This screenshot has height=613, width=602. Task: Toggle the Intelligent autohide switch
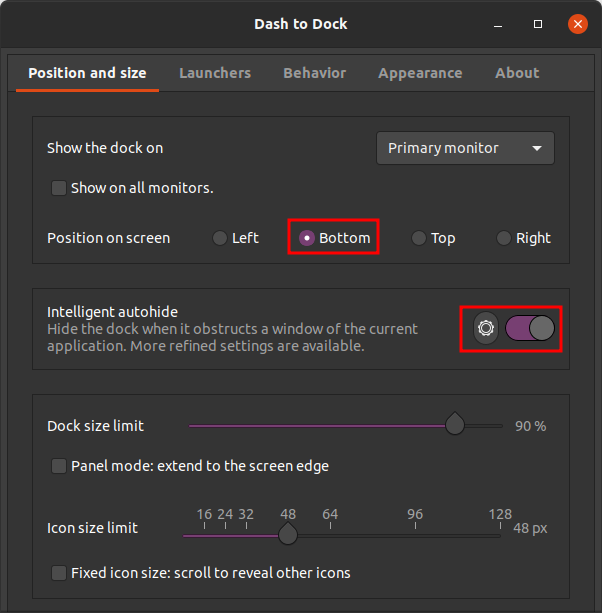pyautogui.click(x=530, y=328)
